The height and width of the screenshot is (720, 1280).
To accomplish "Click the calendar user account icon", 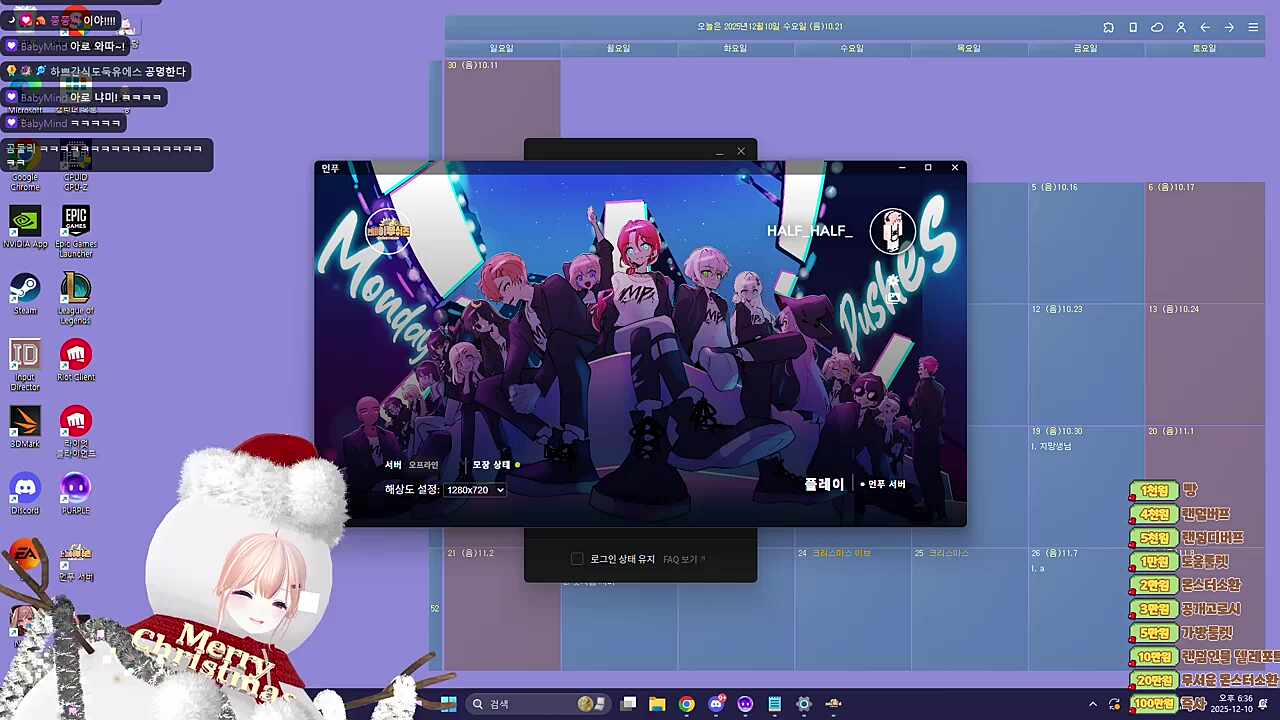I will click(1181, 27).
